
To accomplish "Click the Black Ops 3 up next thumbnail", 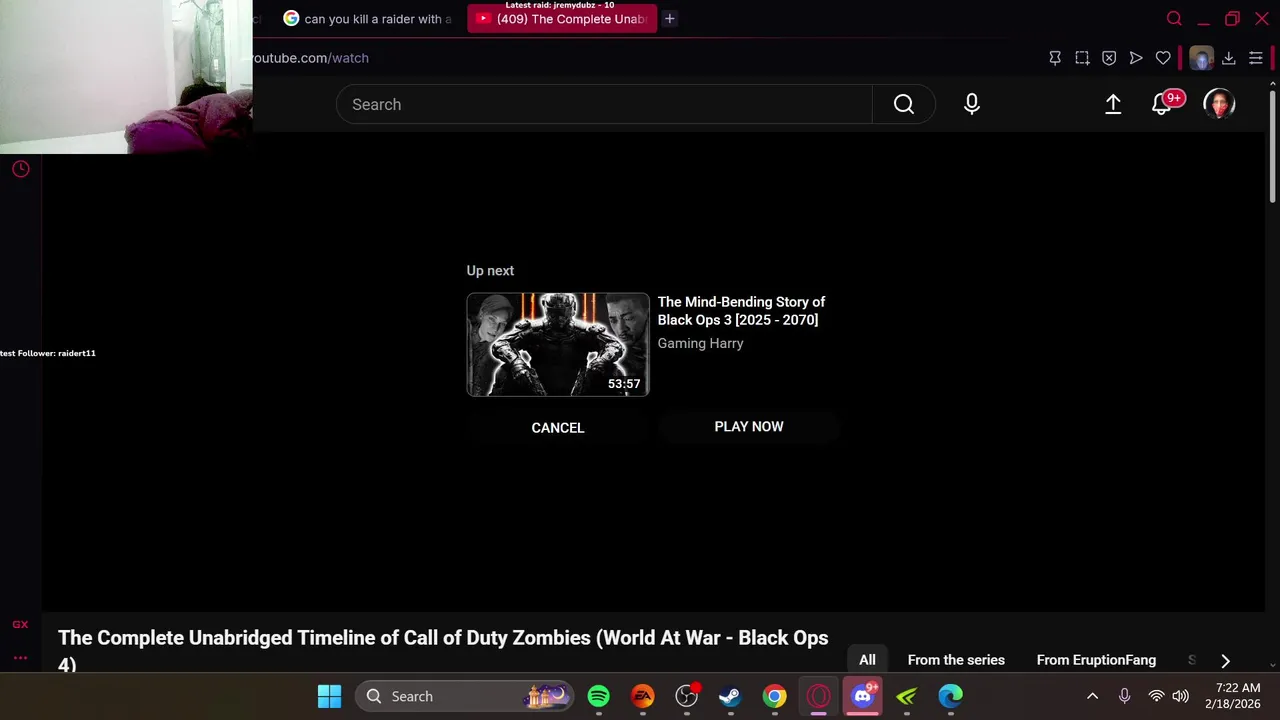I will coord(558,345).
